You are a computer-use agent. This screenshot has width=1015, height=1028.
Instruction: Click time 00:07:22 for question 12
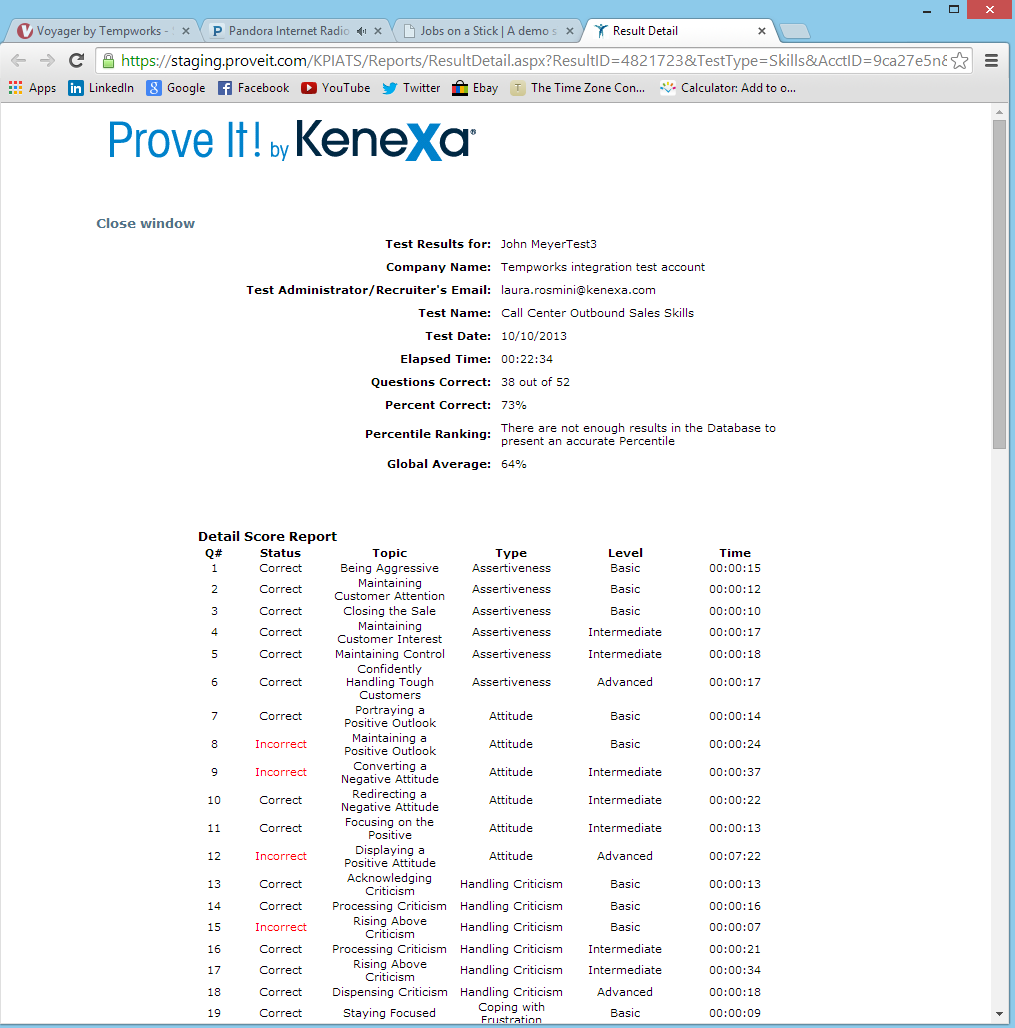735,856
